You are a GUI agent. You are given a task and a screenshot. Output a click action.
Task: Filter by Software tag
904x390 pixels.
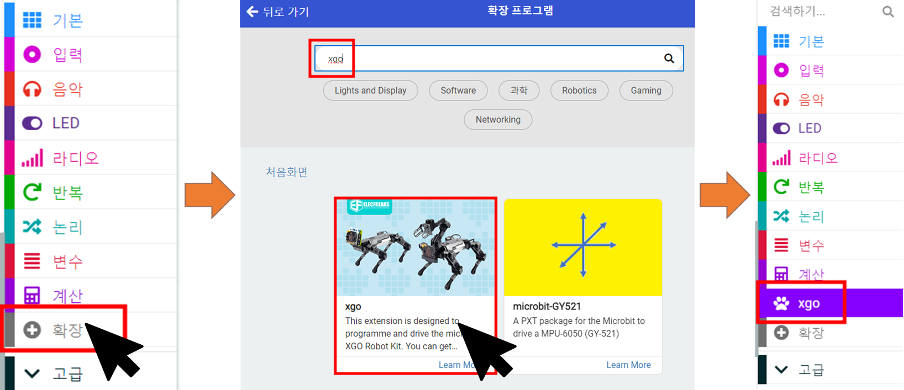click(x=458, y=91)
